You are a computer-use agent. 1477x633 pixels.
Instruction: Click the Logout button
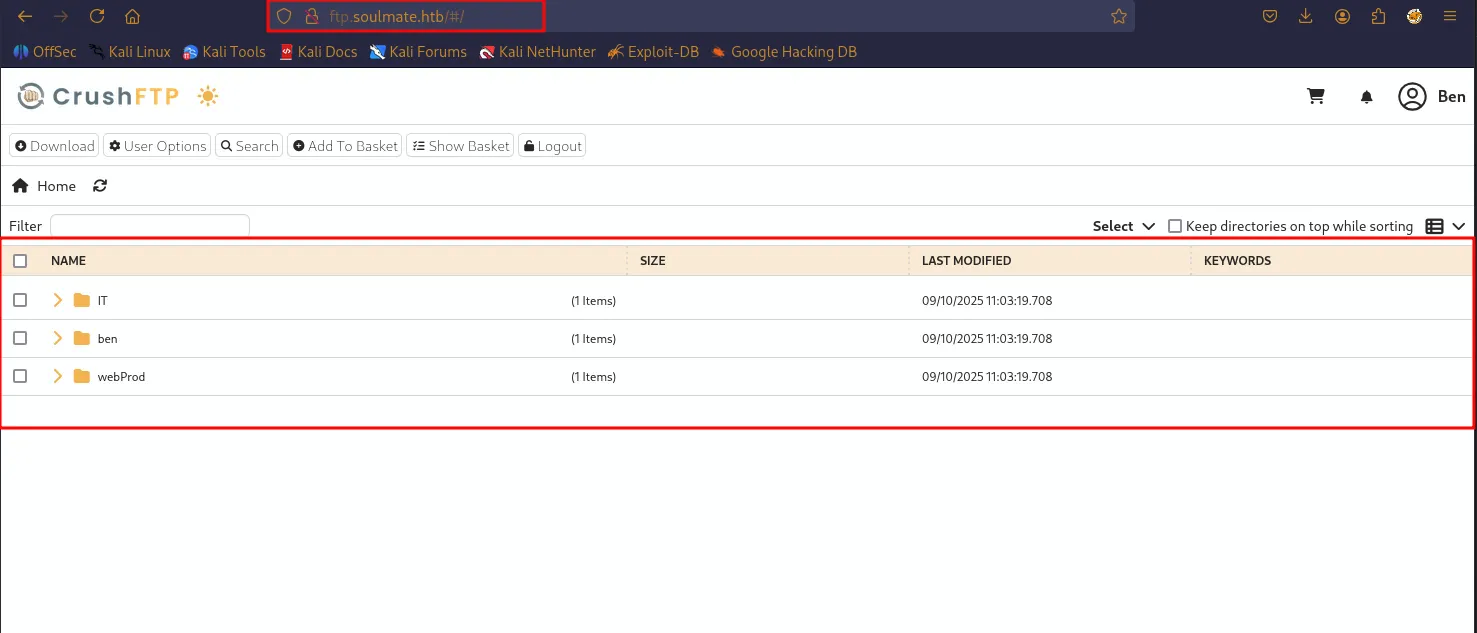(x=552, y=146)
